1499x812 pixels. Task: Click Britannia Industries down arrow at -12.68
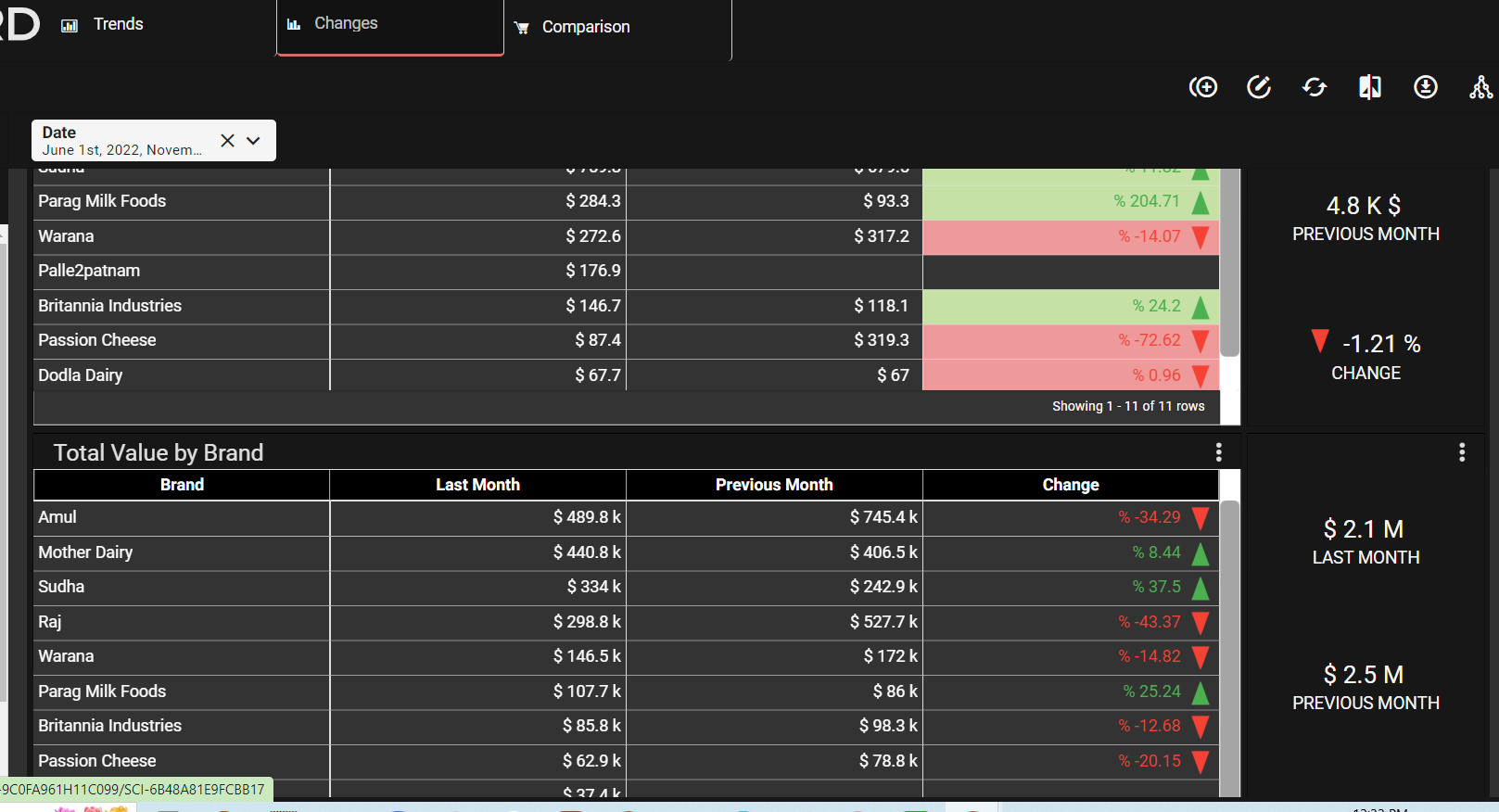(1200, 727)
